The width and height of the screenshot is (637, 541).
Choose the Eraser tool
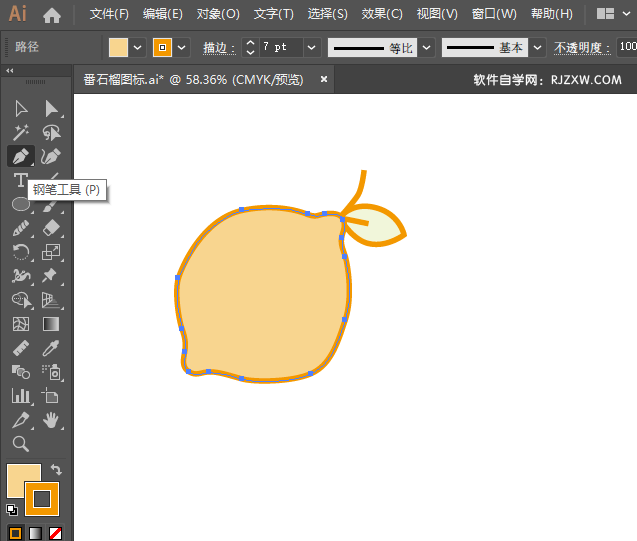(x=51, y=228)
